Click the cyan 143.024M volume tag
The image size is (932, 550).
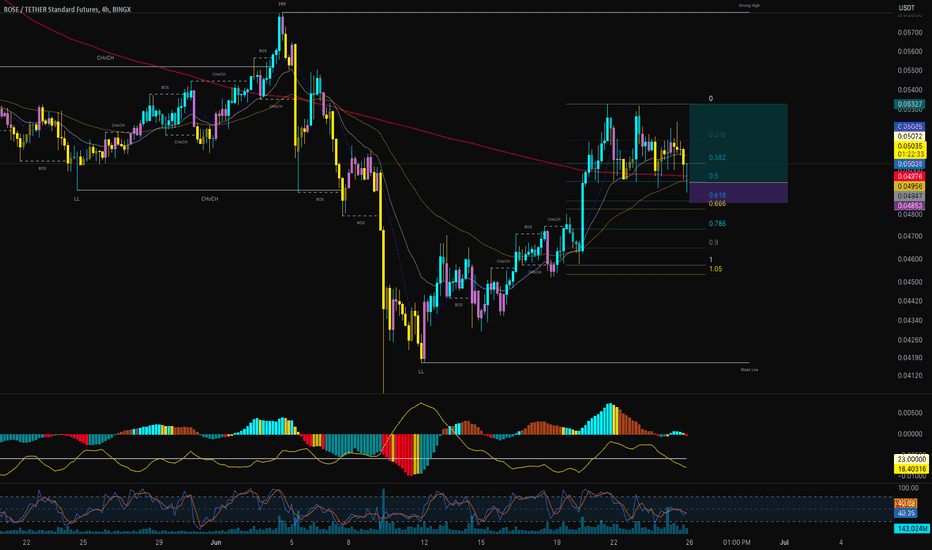click(x=911, y=529)
